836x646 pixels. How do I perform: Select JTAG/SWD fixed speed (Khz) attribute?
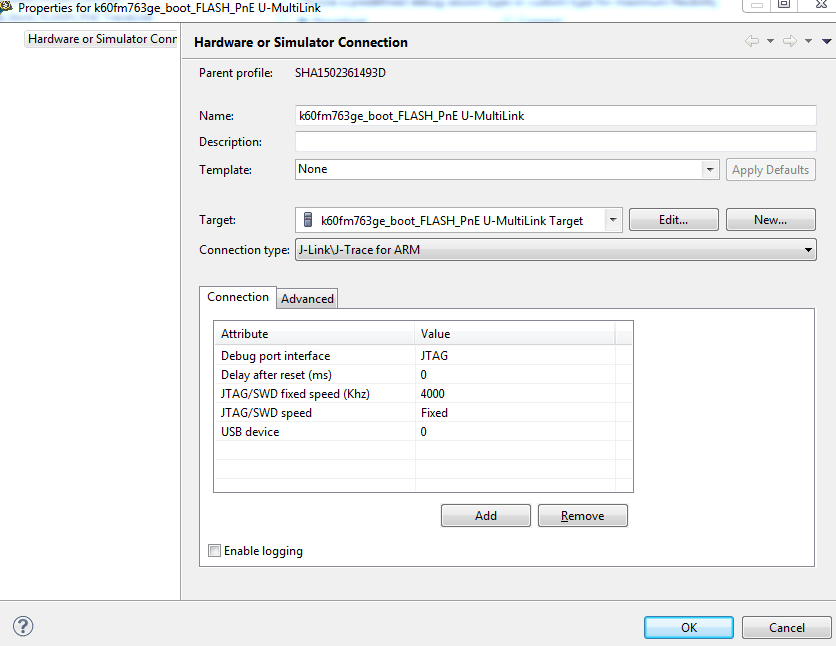(295, 394)
